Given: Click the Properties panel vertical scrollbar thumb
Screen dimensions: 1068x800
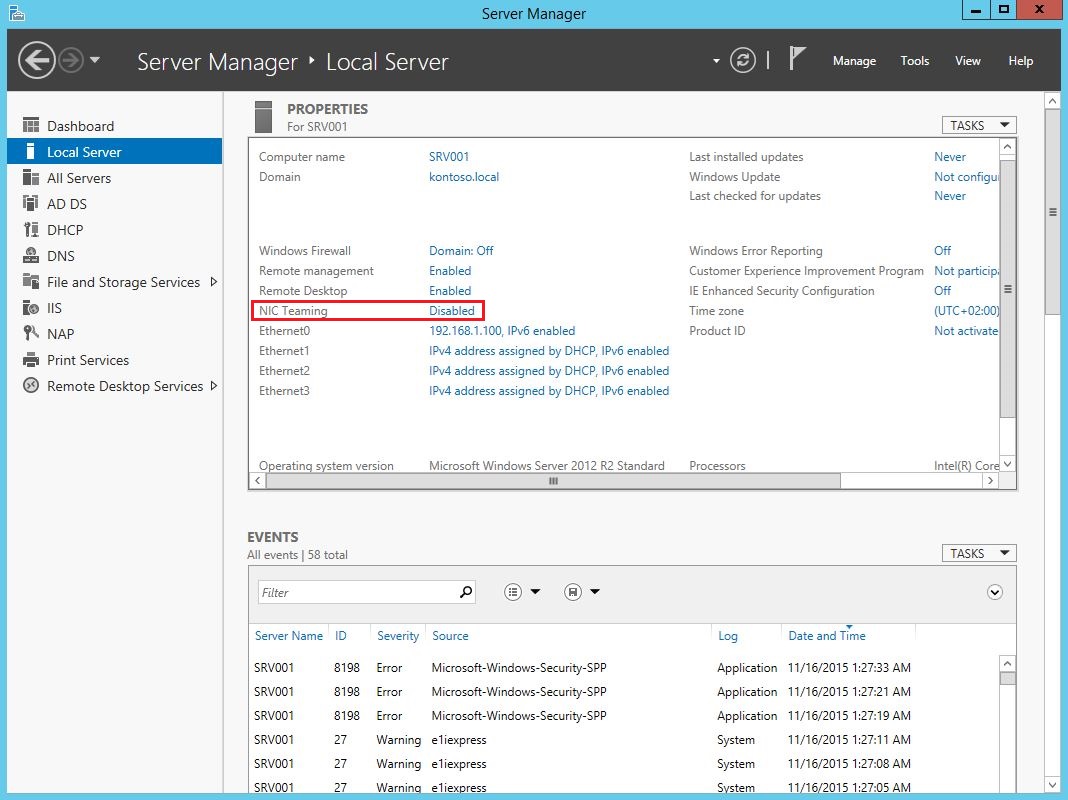Looking at the screenshot, I should 1007,289.
